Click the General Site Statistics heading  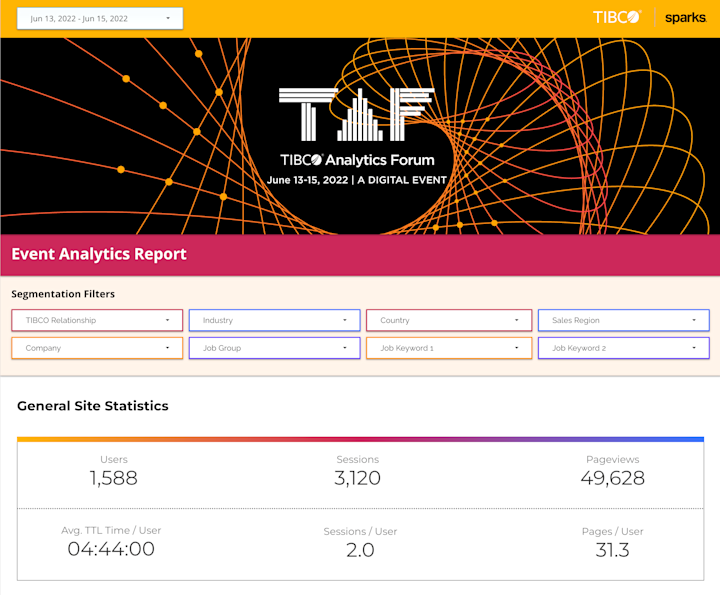[x=93, y=406]
